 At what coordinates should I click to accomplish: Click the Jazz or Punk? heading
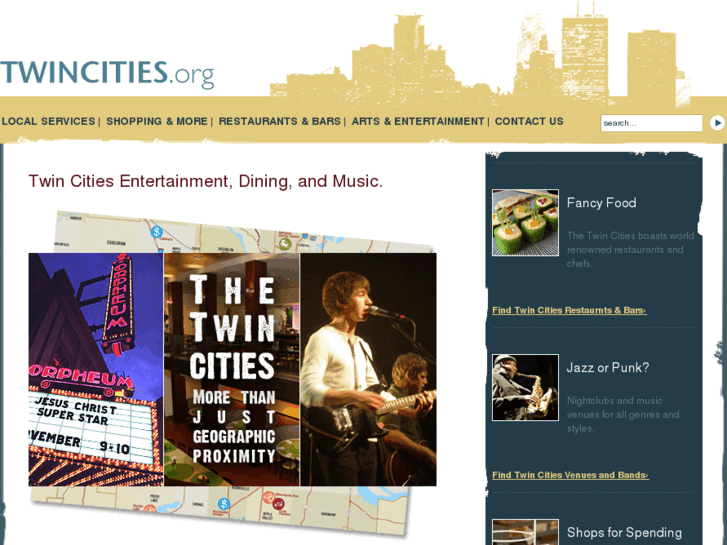(608, 367)
